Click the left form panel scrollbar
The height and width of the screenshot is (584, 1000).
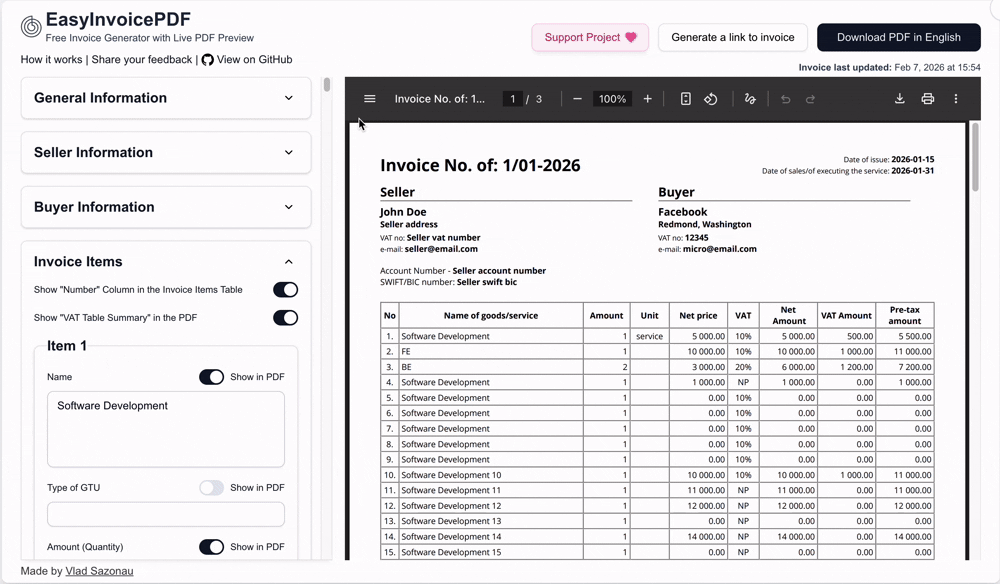[x=327, y=85]
